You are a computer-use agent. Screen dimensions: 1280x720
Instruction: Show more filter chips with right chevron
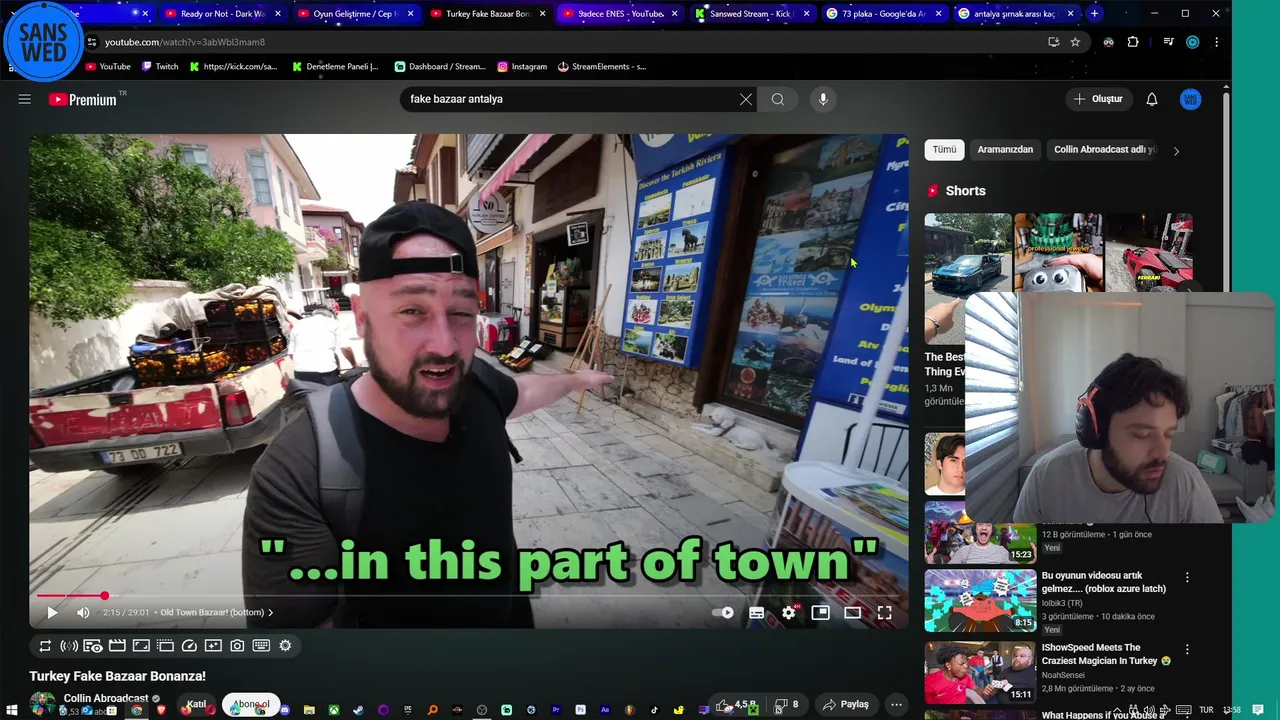pyautogui.click(x=1176, y=151)
